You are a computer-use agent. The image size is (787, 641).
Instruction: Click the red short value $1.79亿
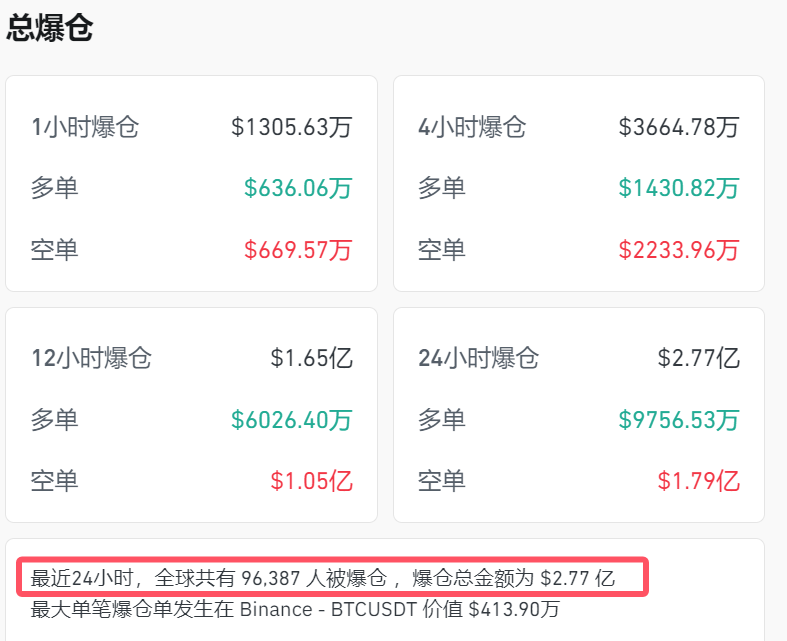(698, 481)
